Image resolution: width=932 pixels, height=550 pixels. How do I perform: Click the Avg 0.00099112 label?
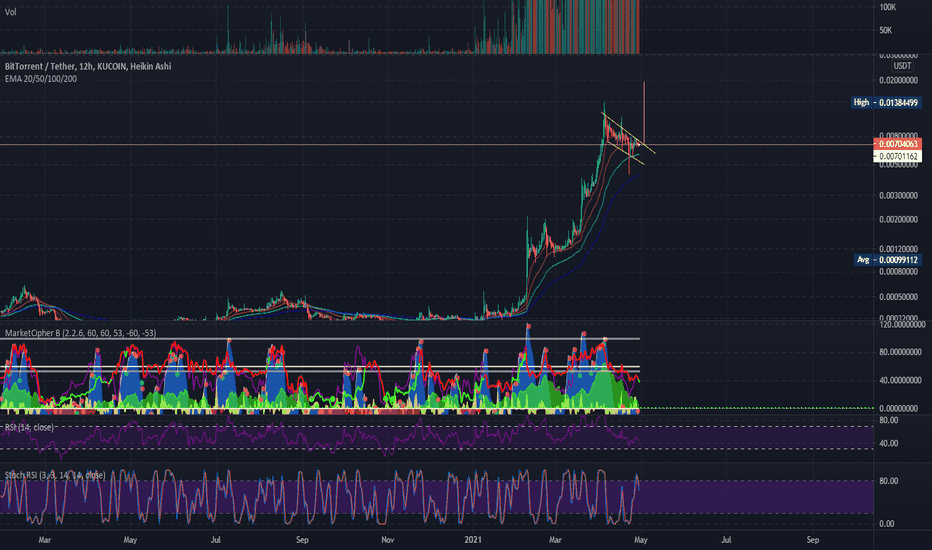click(887, 260)
